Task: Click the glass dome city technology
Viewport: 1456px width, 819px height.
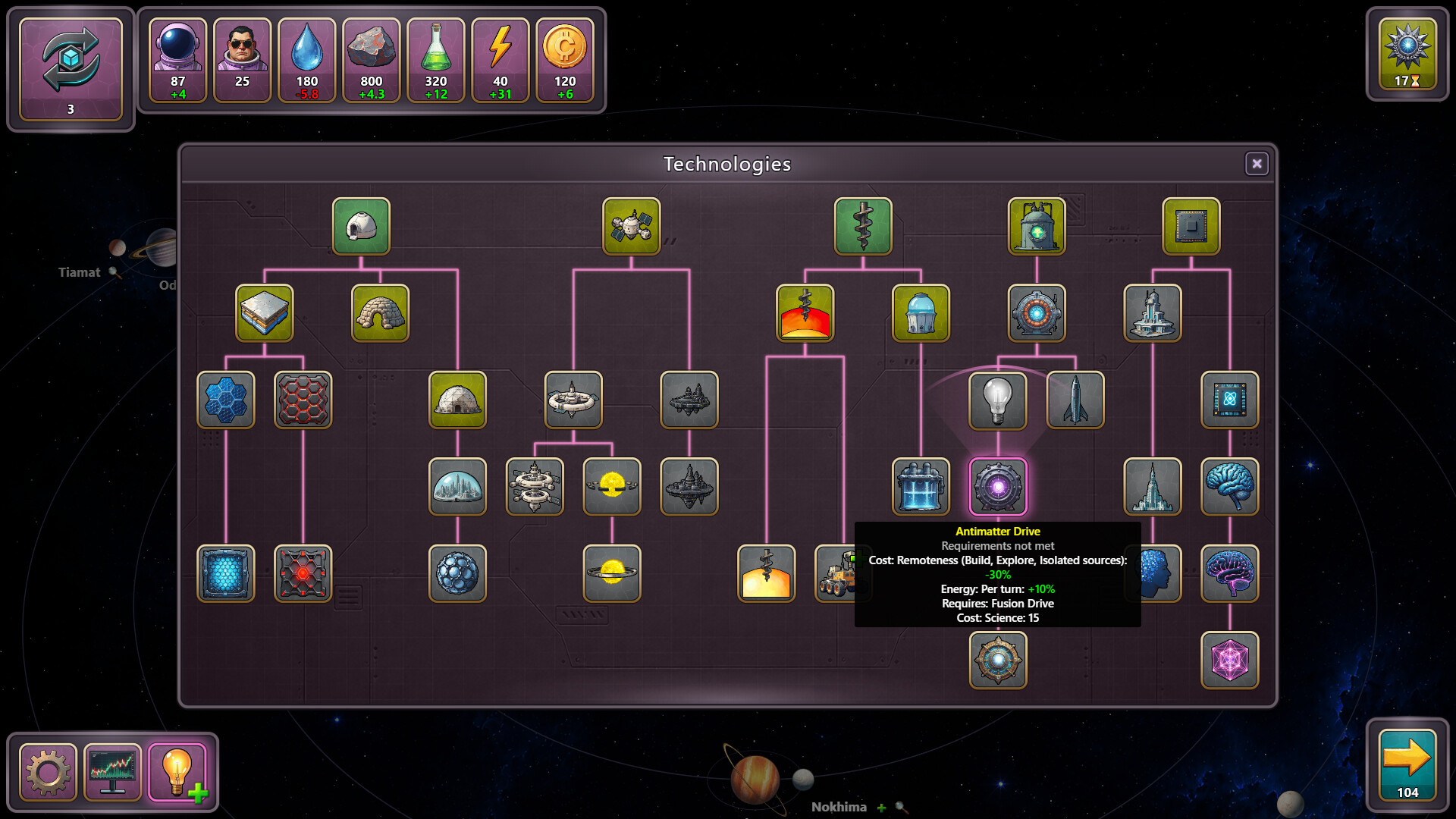Action: [457, 487]
